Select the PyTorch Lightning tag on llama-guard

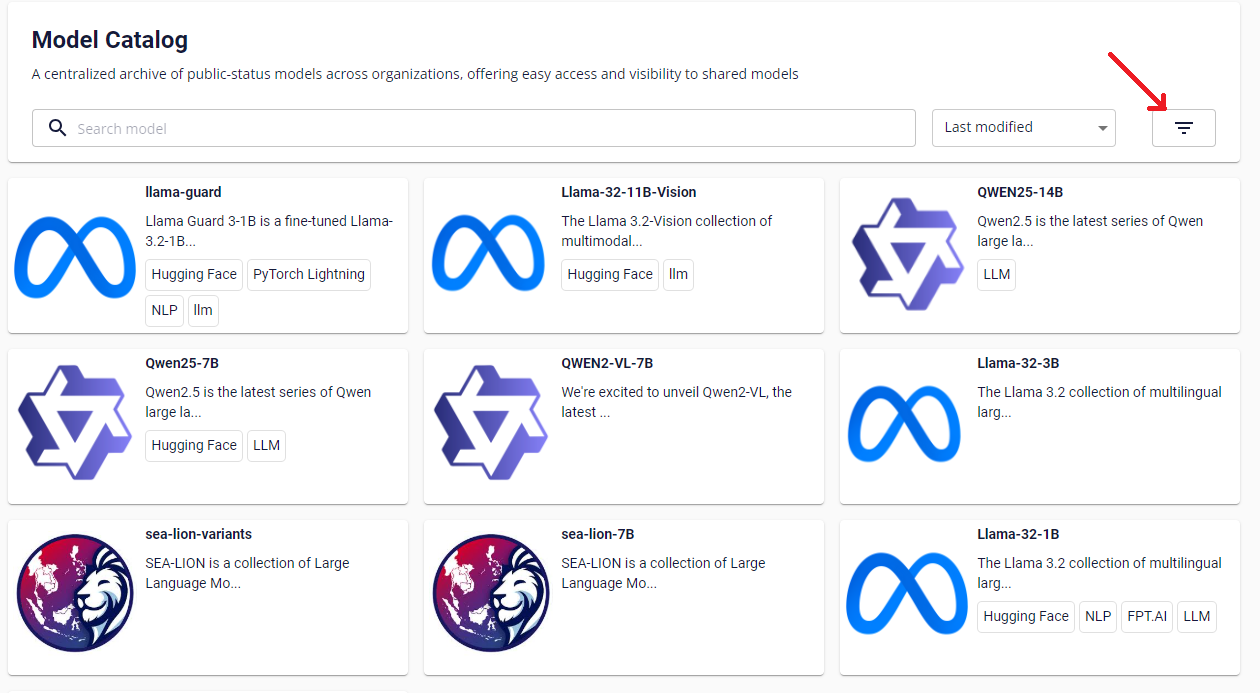(x=309, y=275)
